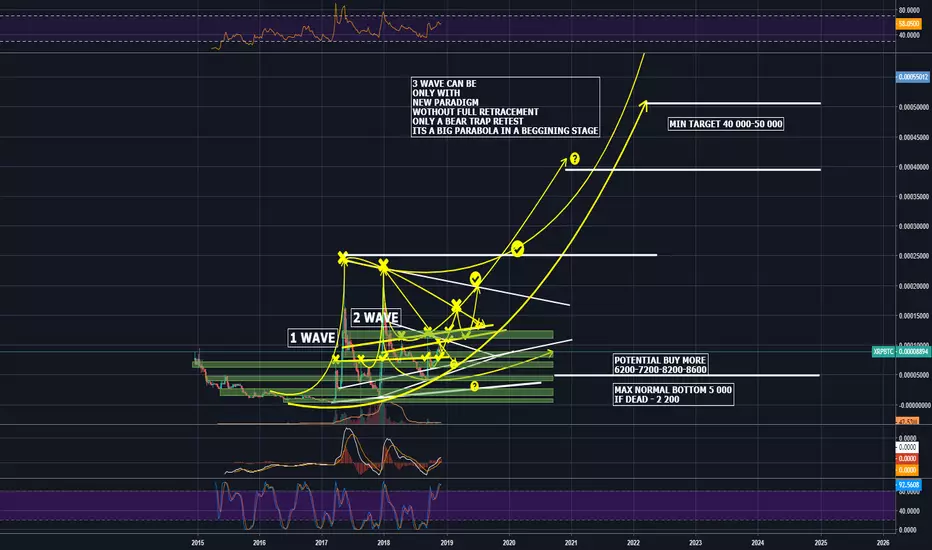The height and width of the screenshot is (550, 932).
Task: Click the 2019 label on the time axis
Action: pyautogui.click(x=447, y=542)
